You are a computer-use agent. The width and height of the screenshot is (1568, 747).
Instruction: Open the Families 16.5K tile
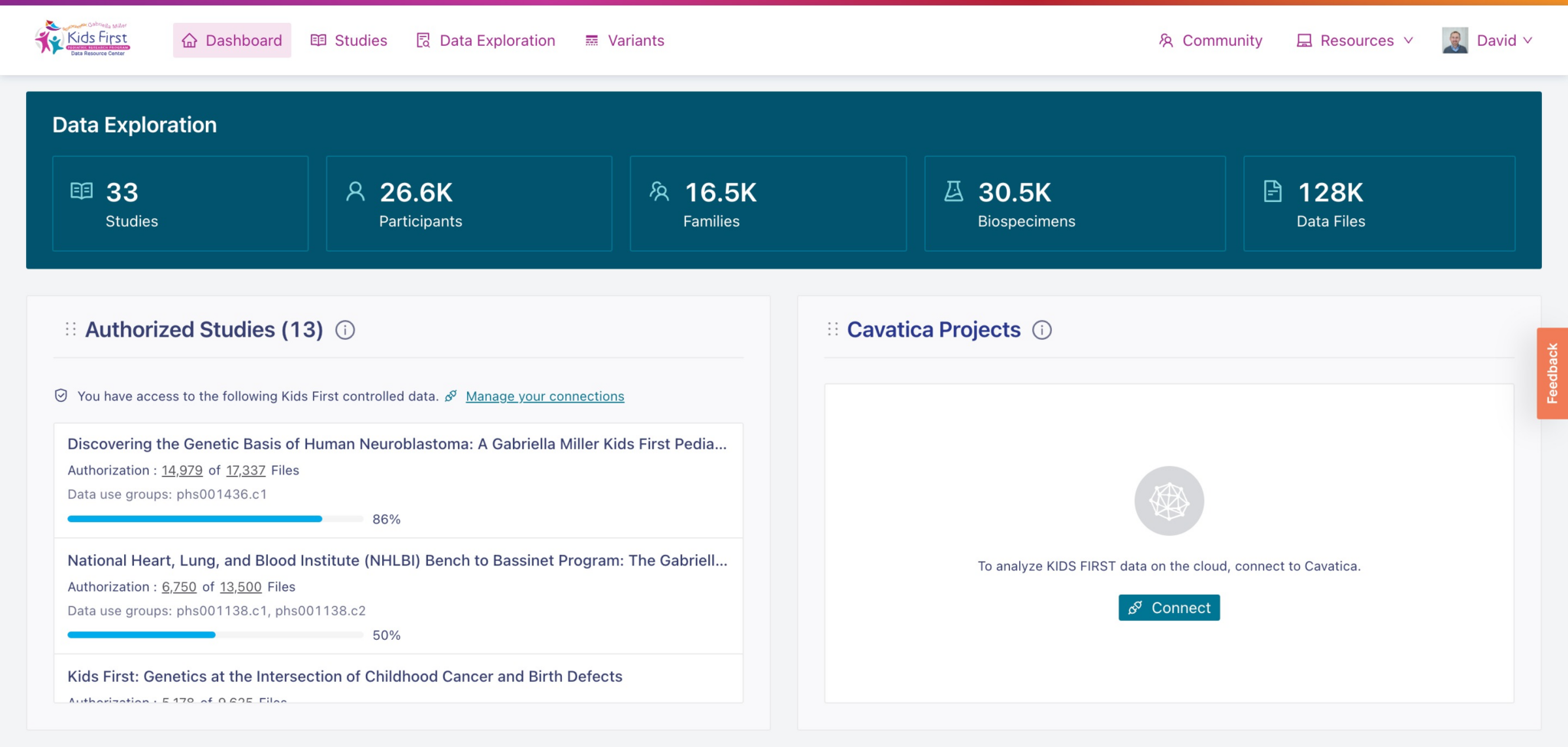[767, 204]
